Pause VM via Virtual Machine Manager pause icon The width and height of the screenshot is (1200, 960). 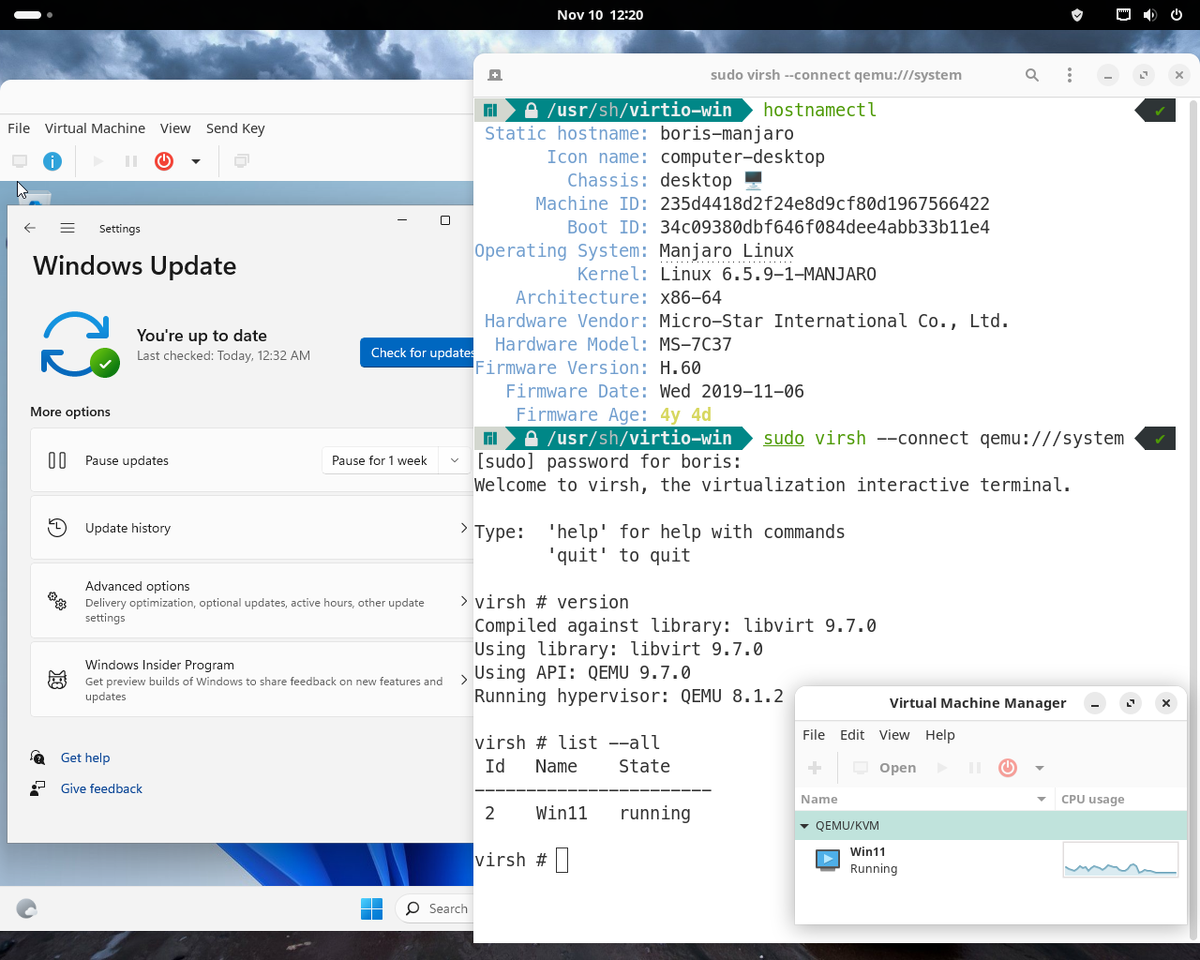pos(975,768)
